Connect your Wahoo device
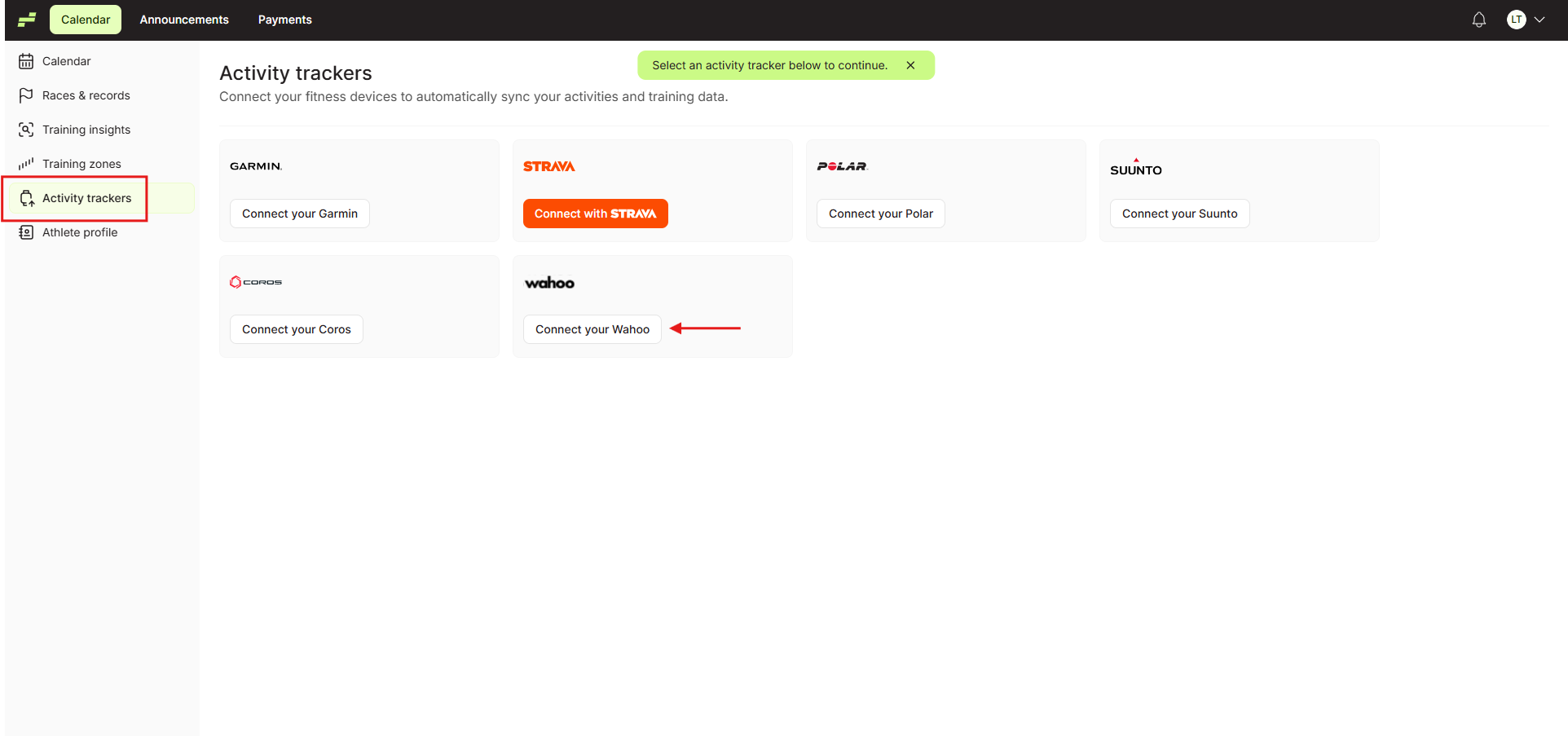Screen dimensions: 1568x736 pos(592,329)
